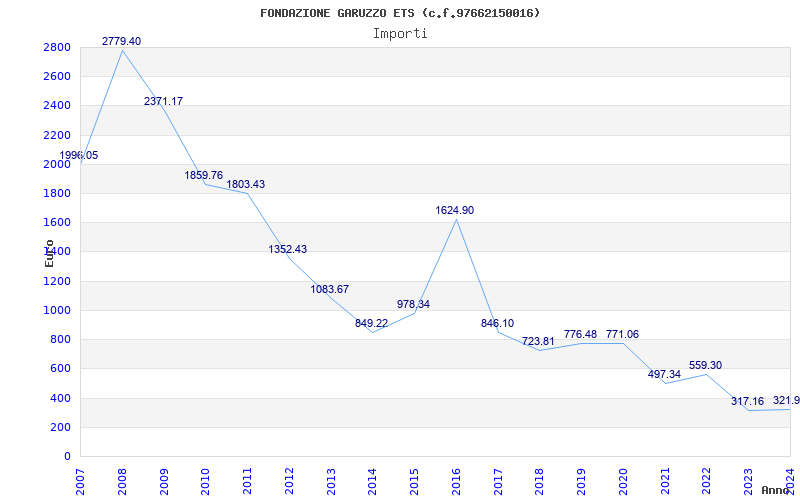Click the Euro y-axis title
Image resolution: width=800 pixels, height=500 pixels.
49,254
